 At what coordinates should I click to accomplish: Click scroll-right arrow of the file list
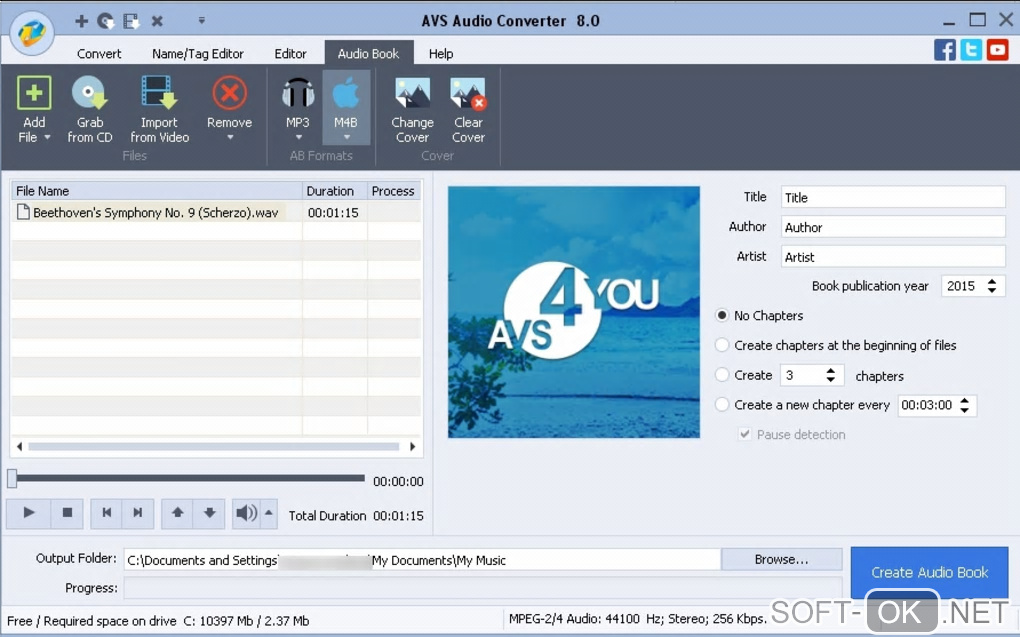point(412,446)
